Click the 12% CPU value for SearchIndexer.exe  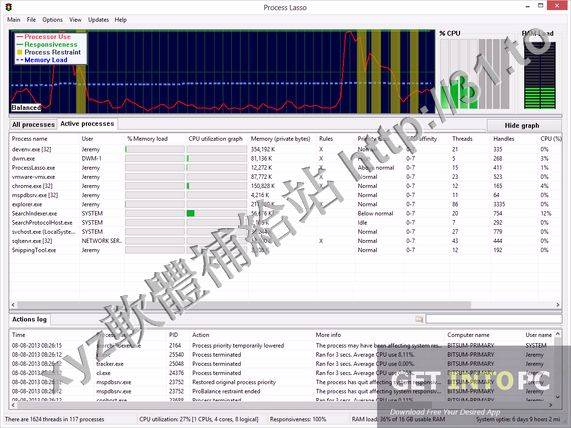coord(546,213)
